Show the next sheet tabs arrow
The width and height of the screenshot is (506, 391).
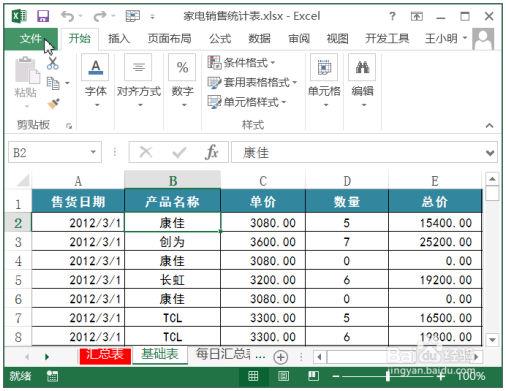click(47, 357)
